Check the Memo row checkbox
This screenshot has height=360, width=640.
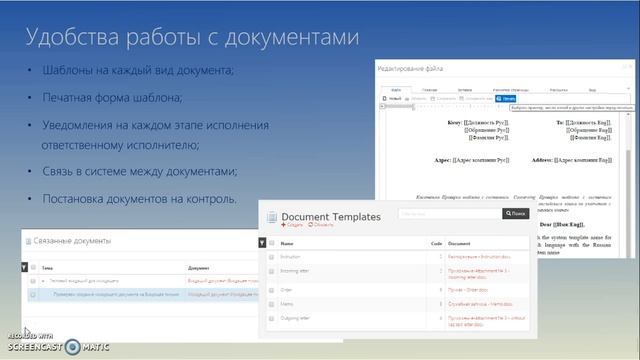point(271,304)
